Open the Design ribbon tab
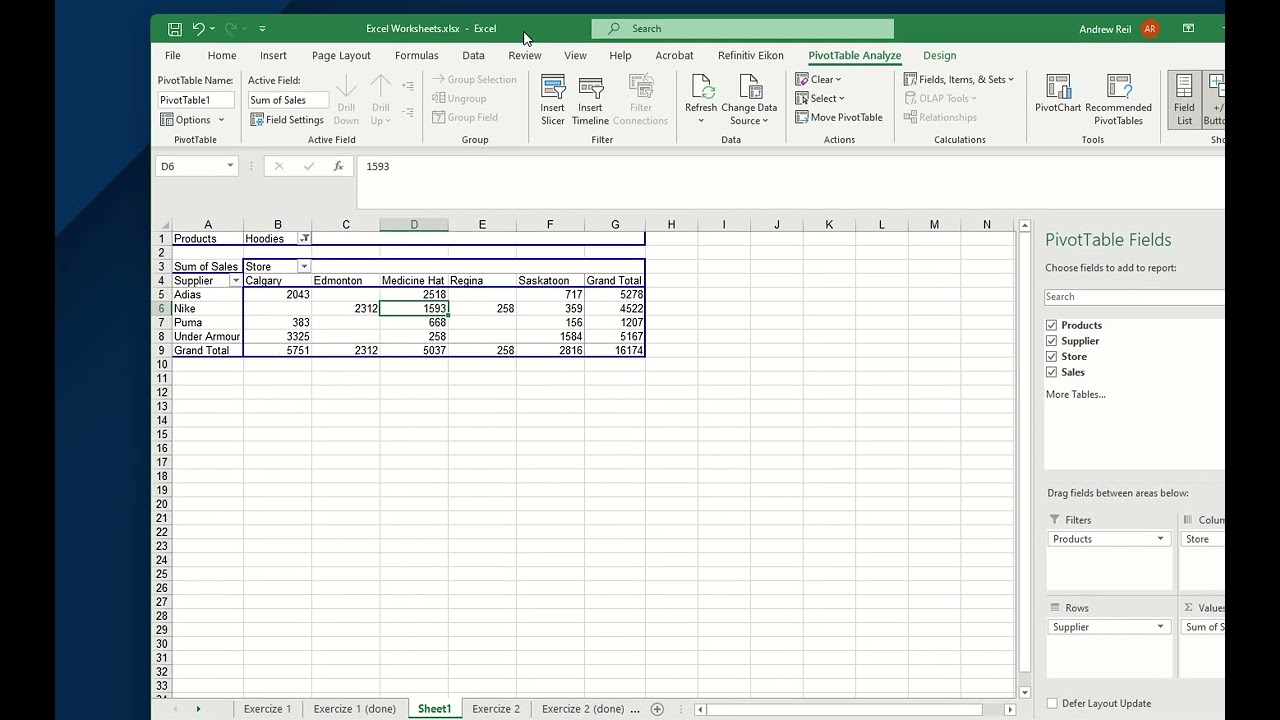The width and height of the screenshot is (1280, 720). 940,55
